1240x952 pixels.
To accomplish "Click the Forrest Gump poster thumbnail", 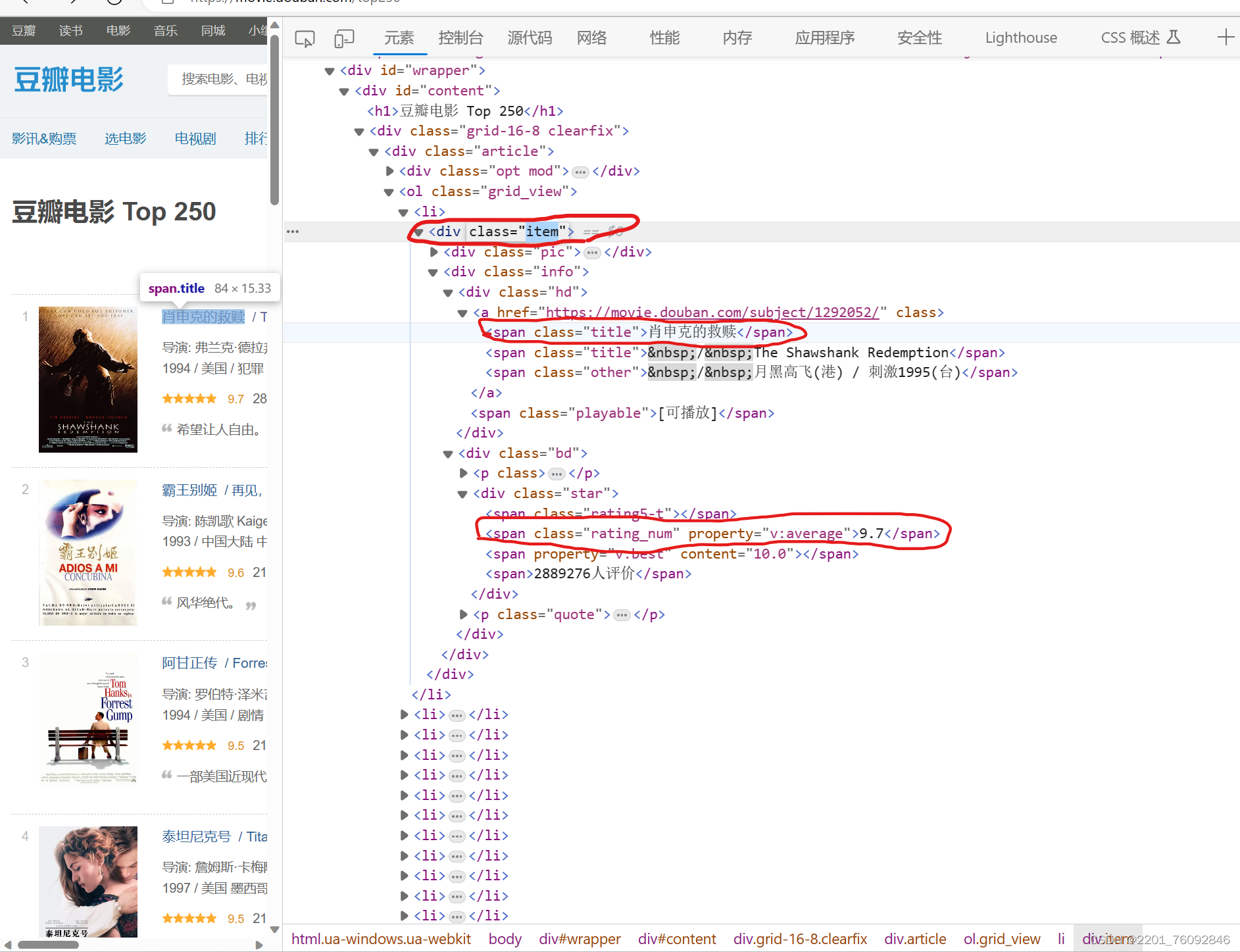I will (88, 718).
